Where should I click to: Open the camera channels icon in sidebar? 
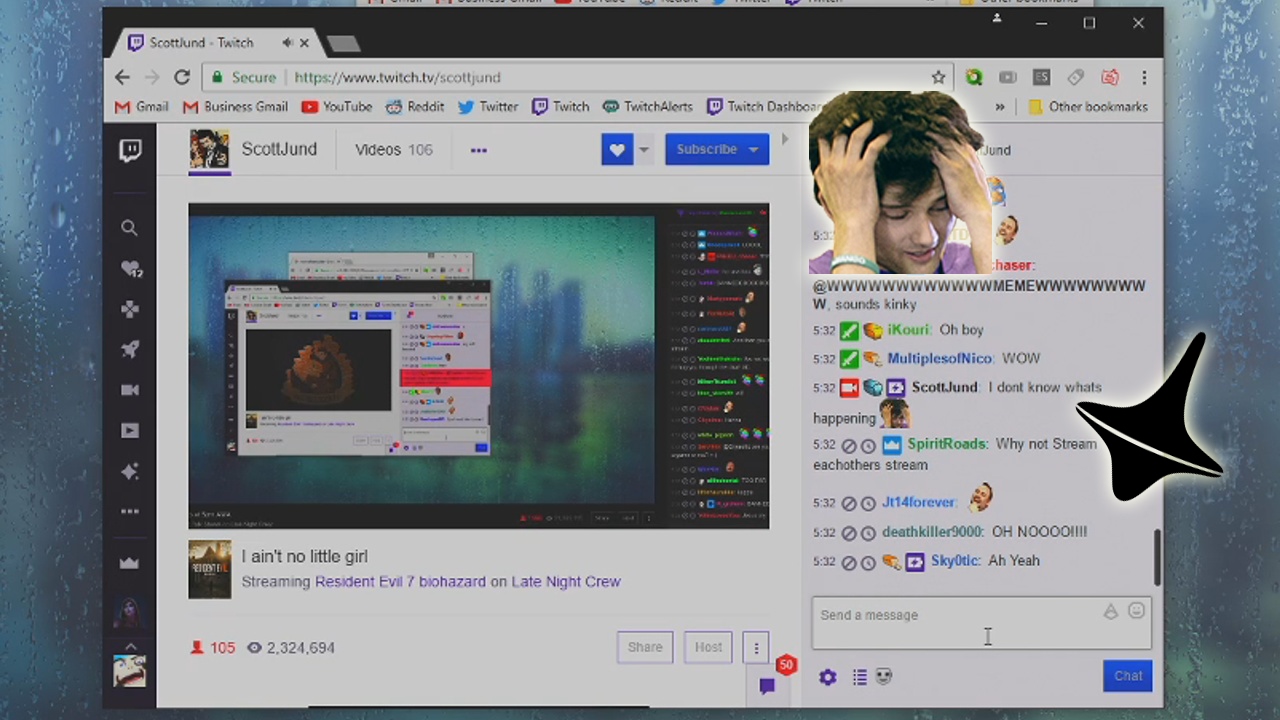point(130,390)
